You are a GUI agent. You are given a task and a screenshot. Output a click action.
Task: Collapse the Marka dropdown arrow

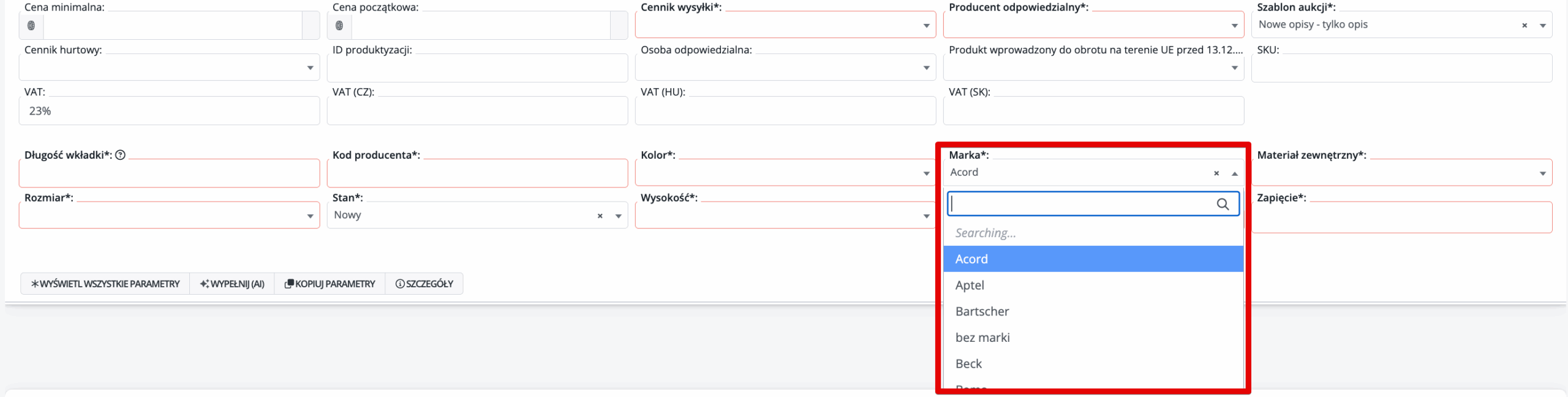(x=1235, y=173)
